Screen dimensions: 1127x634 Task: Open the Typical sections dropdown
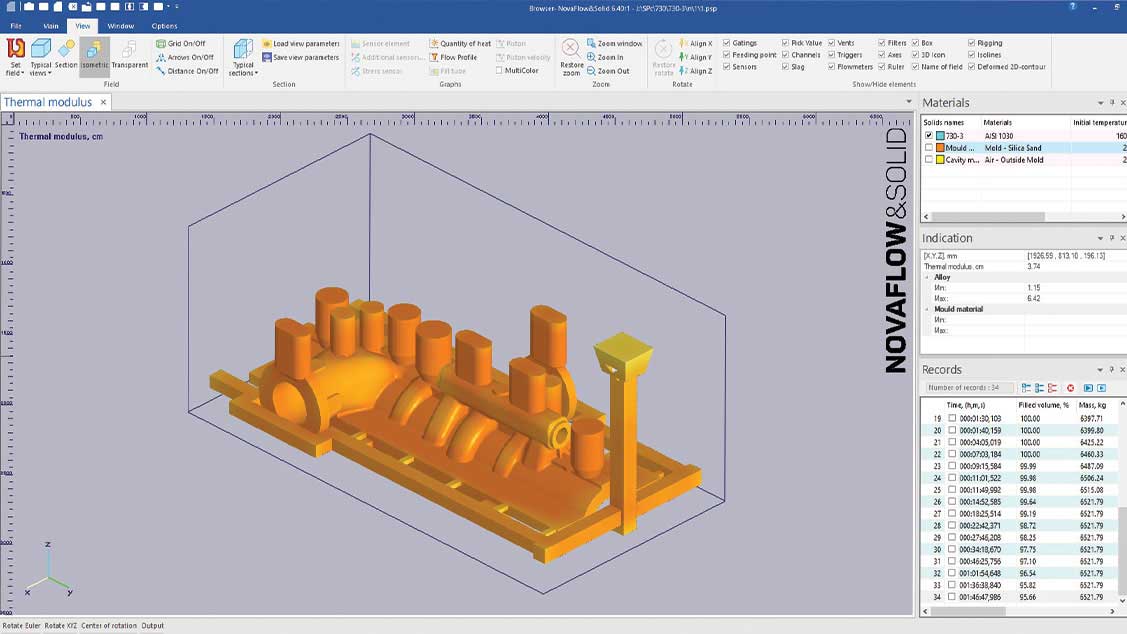pyautogui.click(x=243, y=68)
